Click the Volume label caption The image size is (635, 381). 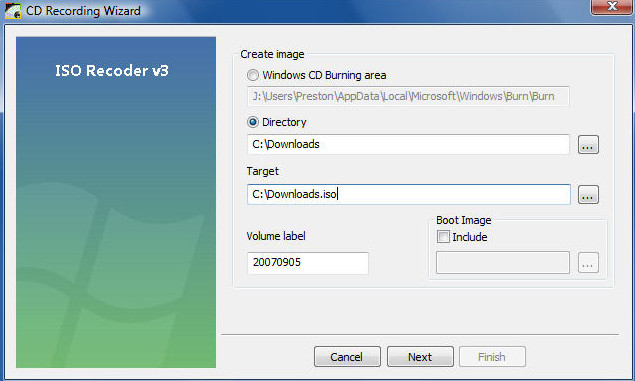[x=276, y=236]
